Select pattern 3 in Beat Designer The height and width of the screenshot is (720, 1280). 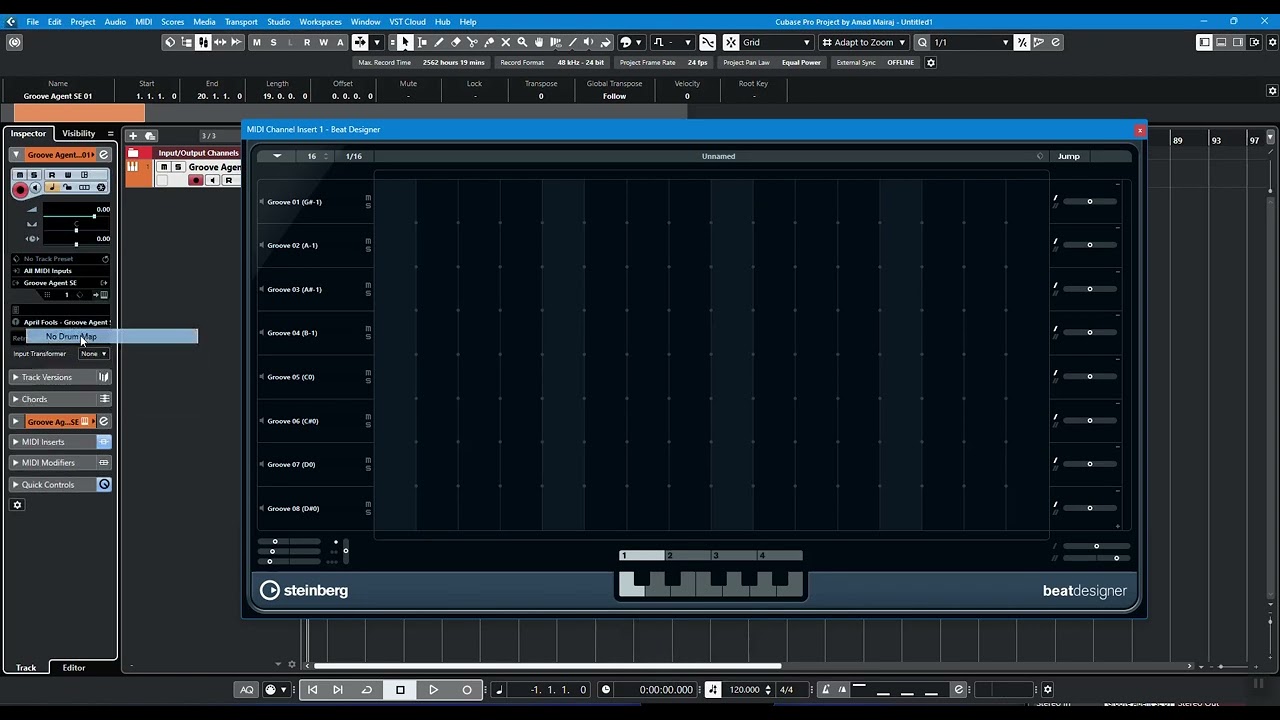(734, 556)
